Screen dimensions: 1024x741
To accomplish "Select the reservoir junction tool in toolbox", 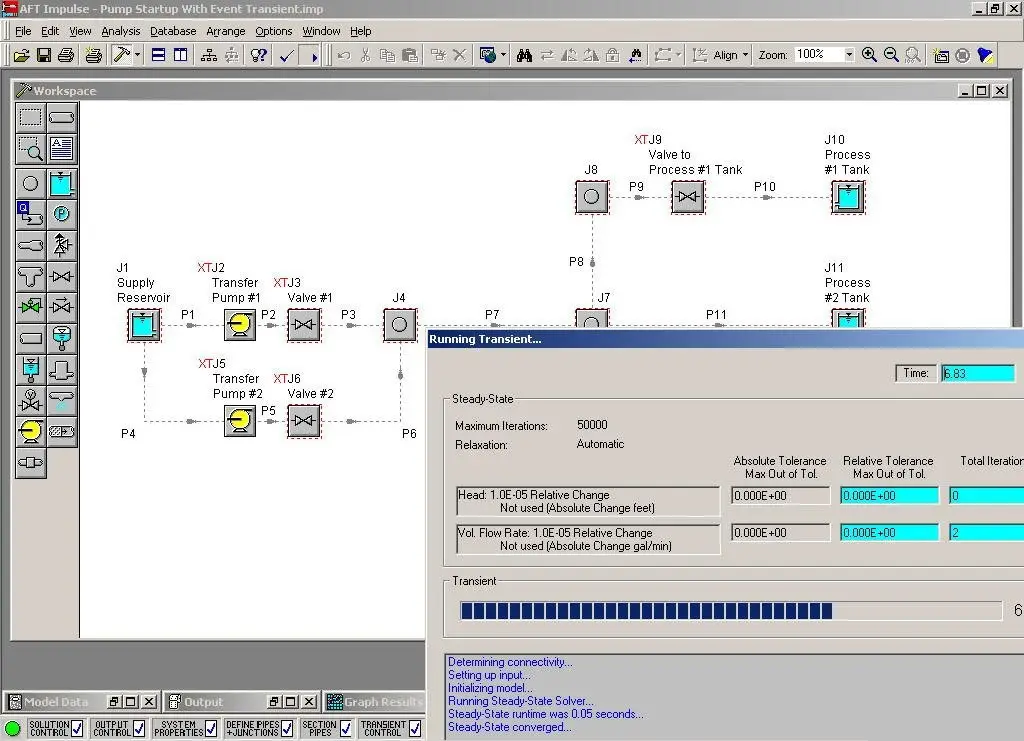I will tap(62, 183).
